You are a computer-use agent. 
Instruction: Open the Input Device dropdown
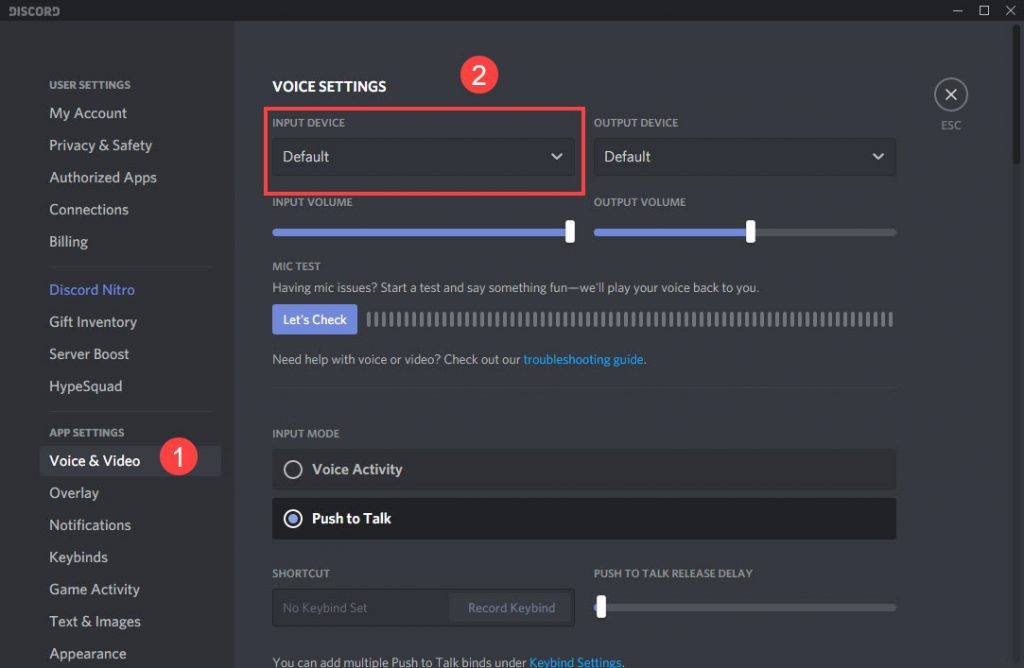tap(422, 157)
